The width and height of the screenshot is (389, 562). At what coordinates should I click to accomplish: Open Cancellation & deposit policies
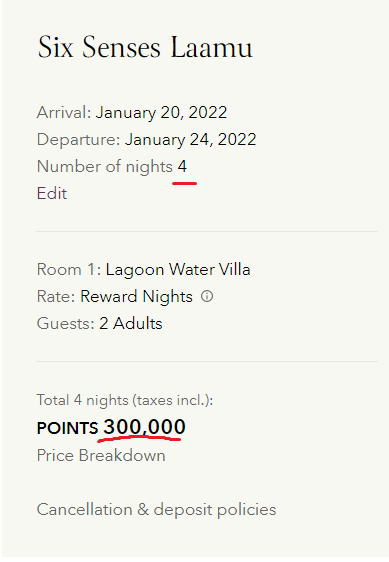[x=156, y=509]
